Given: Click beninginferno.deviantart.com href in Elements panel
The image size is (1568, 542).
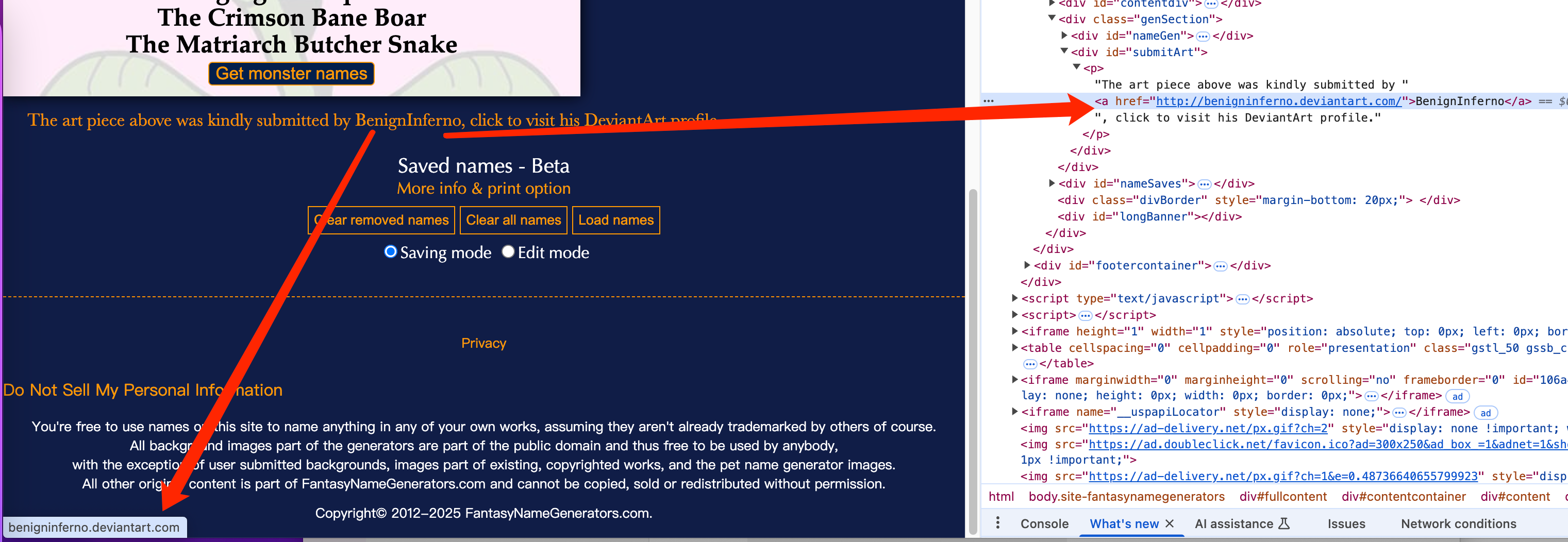Looking at the screenshot, I should point(1278,101).
